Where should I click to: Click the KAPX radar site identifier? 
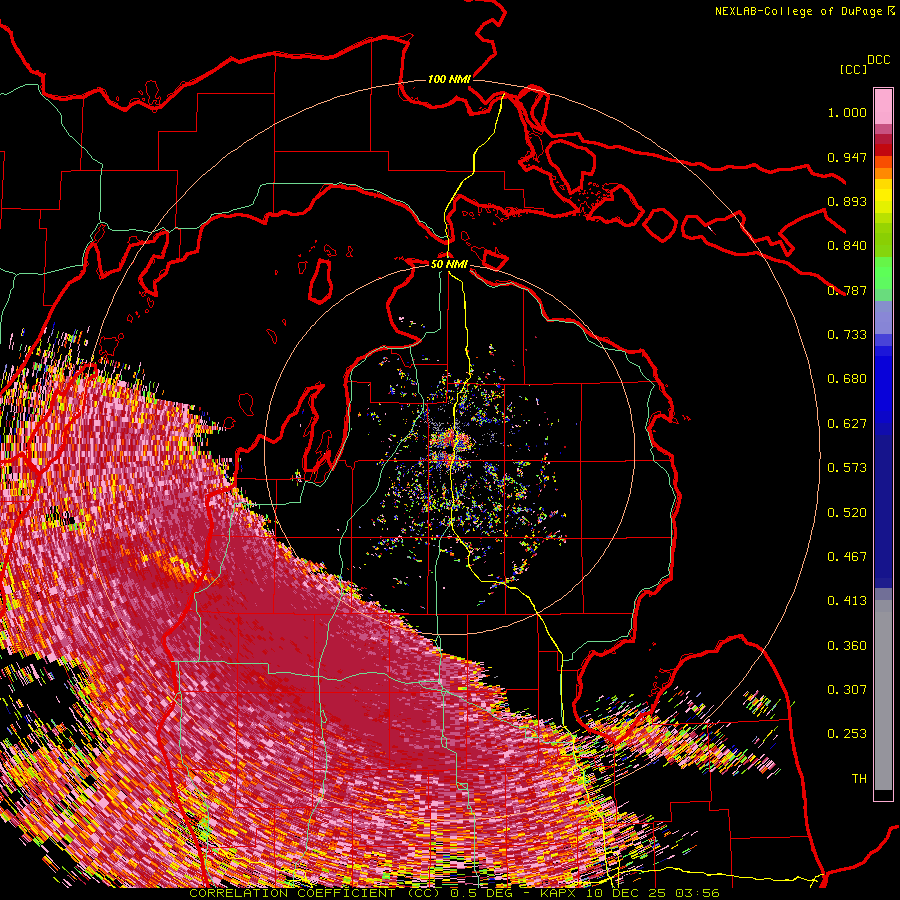[x=559, y=893]
